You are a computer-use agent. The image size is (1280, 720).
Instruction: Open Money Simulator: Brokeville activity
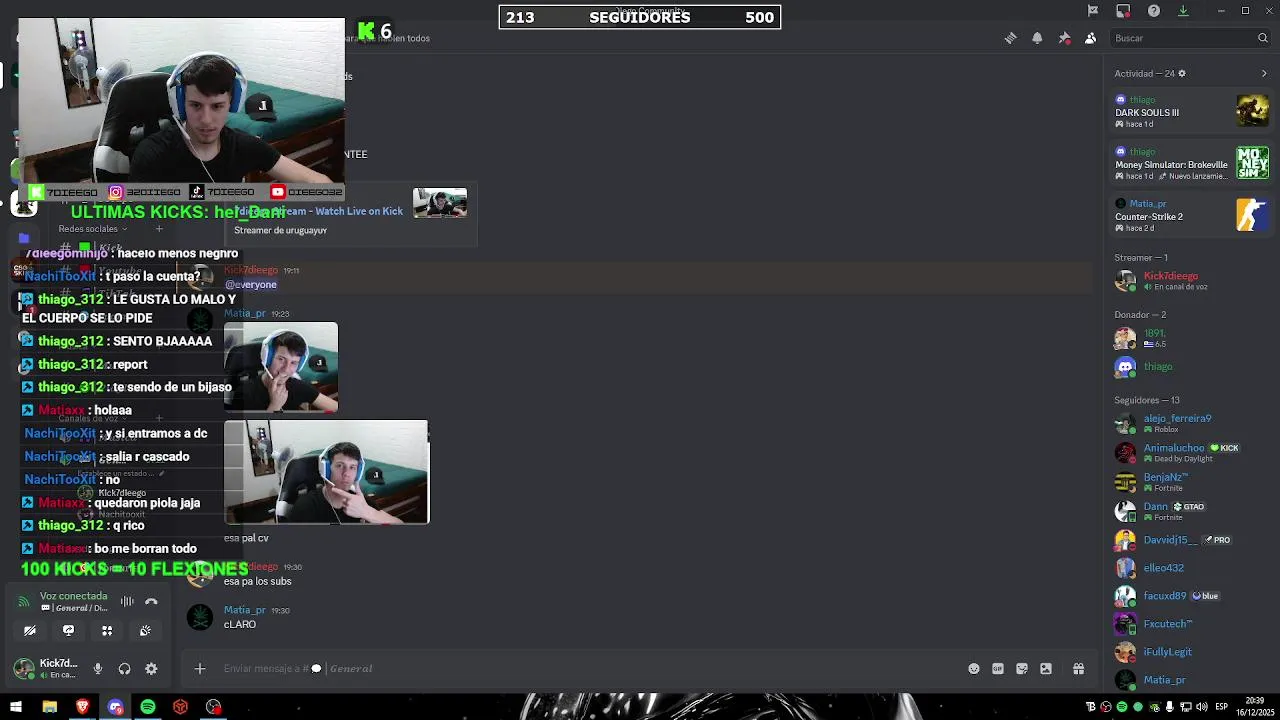pyautogui.click(x=1191, y=163)
